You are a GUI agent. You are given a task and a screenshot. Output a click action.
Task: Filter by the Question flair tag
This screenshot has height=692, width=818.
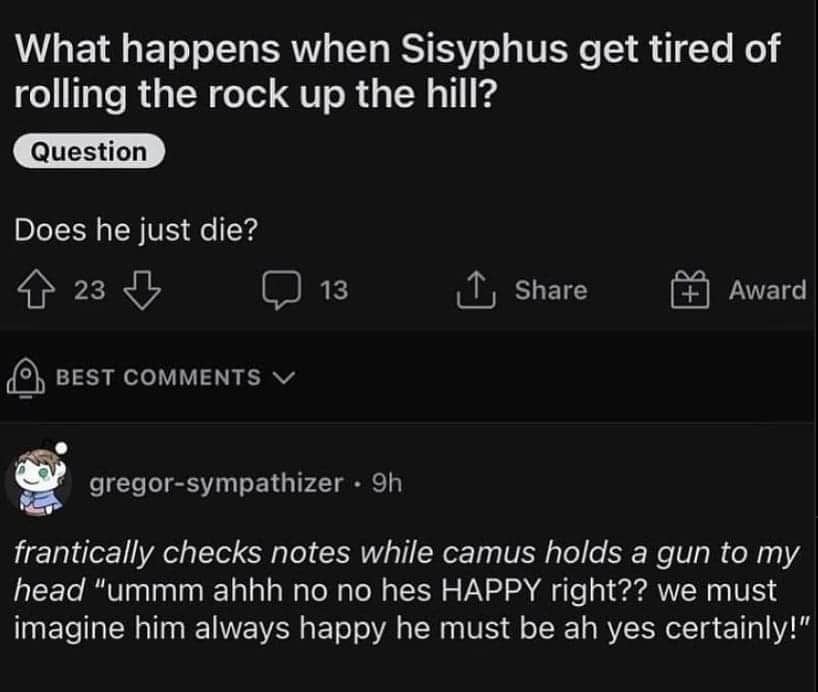click(x=88, y=152)
